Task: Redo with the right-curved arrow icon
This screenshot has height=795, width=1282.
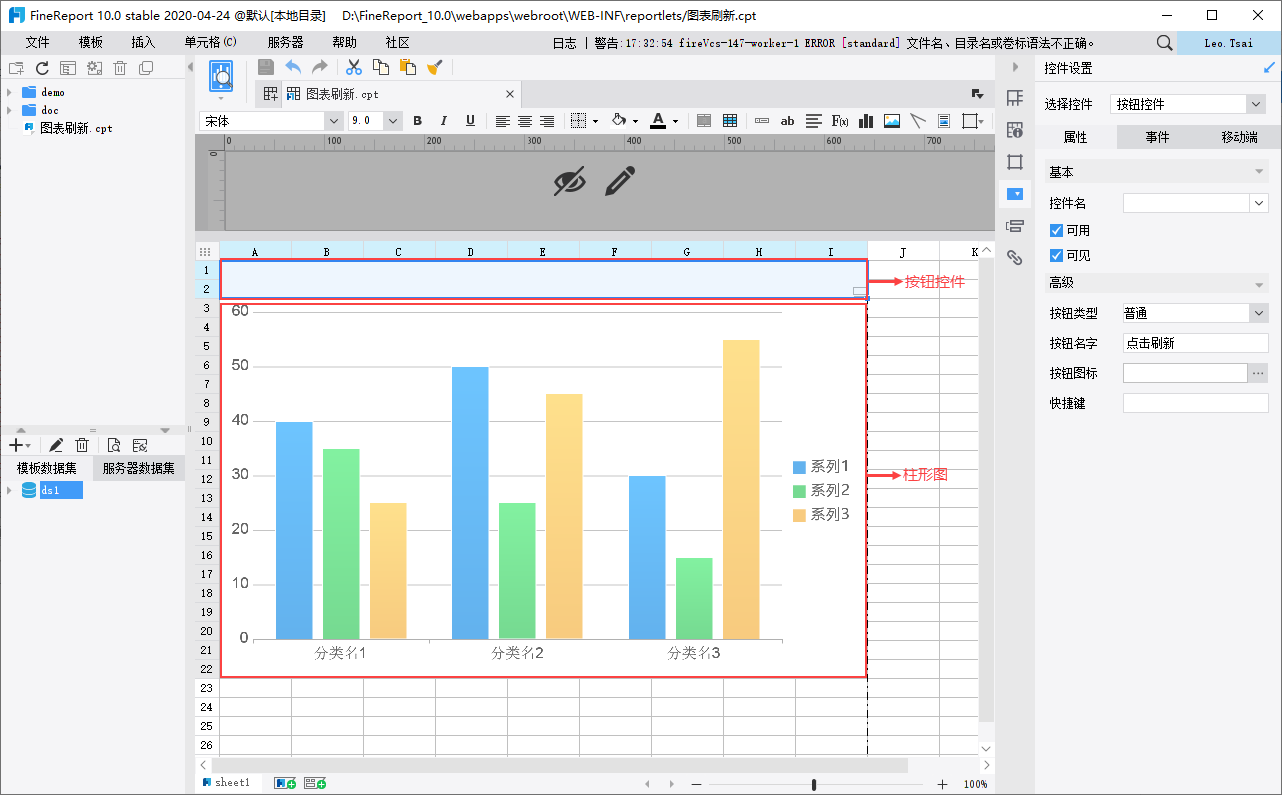Action: pyautogui.click(x=320, y=67)
